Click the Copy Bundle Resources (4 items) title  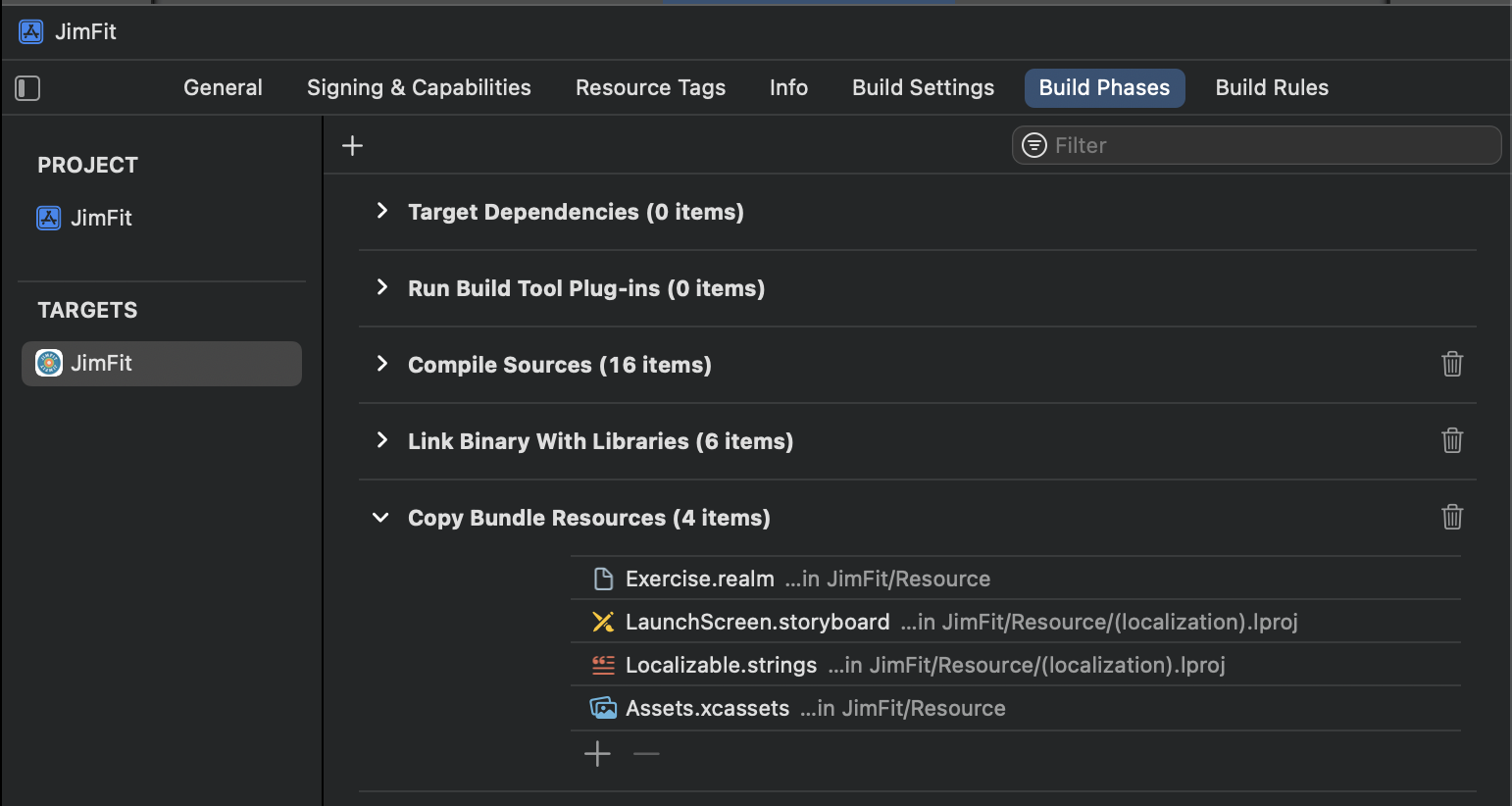coord(589,518)
